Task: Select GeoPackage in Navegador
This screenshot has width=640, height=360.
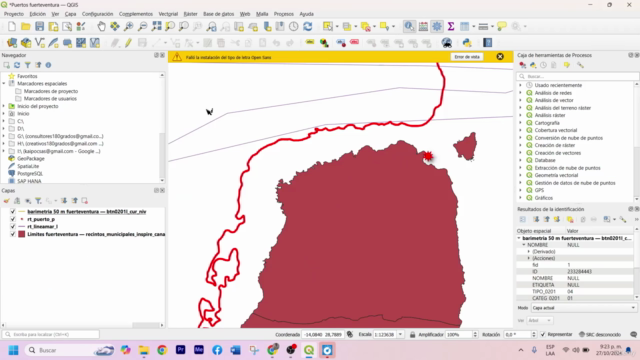Action: pos(31,158)
